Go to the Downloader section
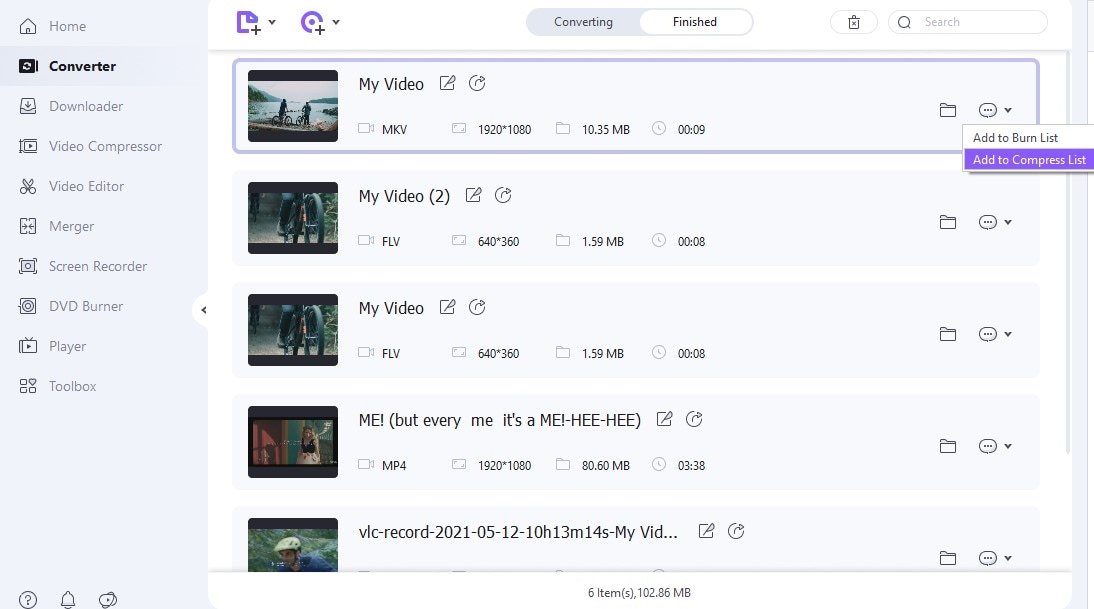The width and height of the screenshot is (1094, 609). 70,106
